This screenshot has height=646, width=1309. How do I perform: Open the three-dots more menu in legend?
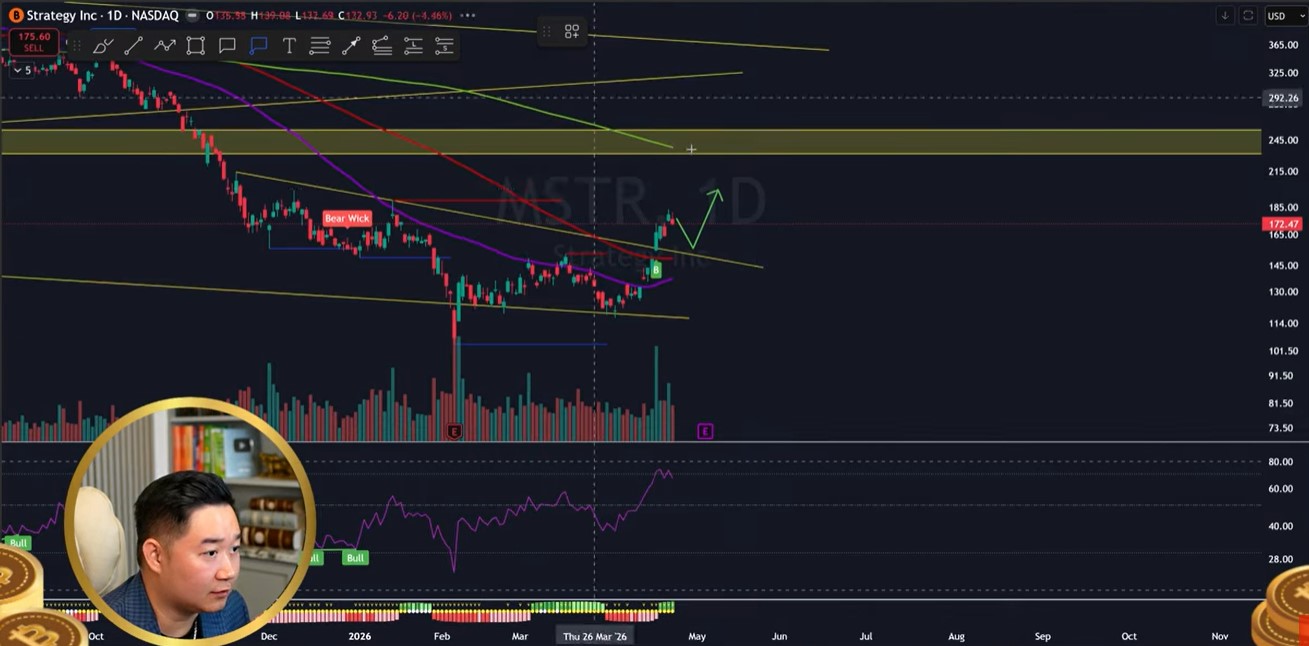(x=467, y=16)
